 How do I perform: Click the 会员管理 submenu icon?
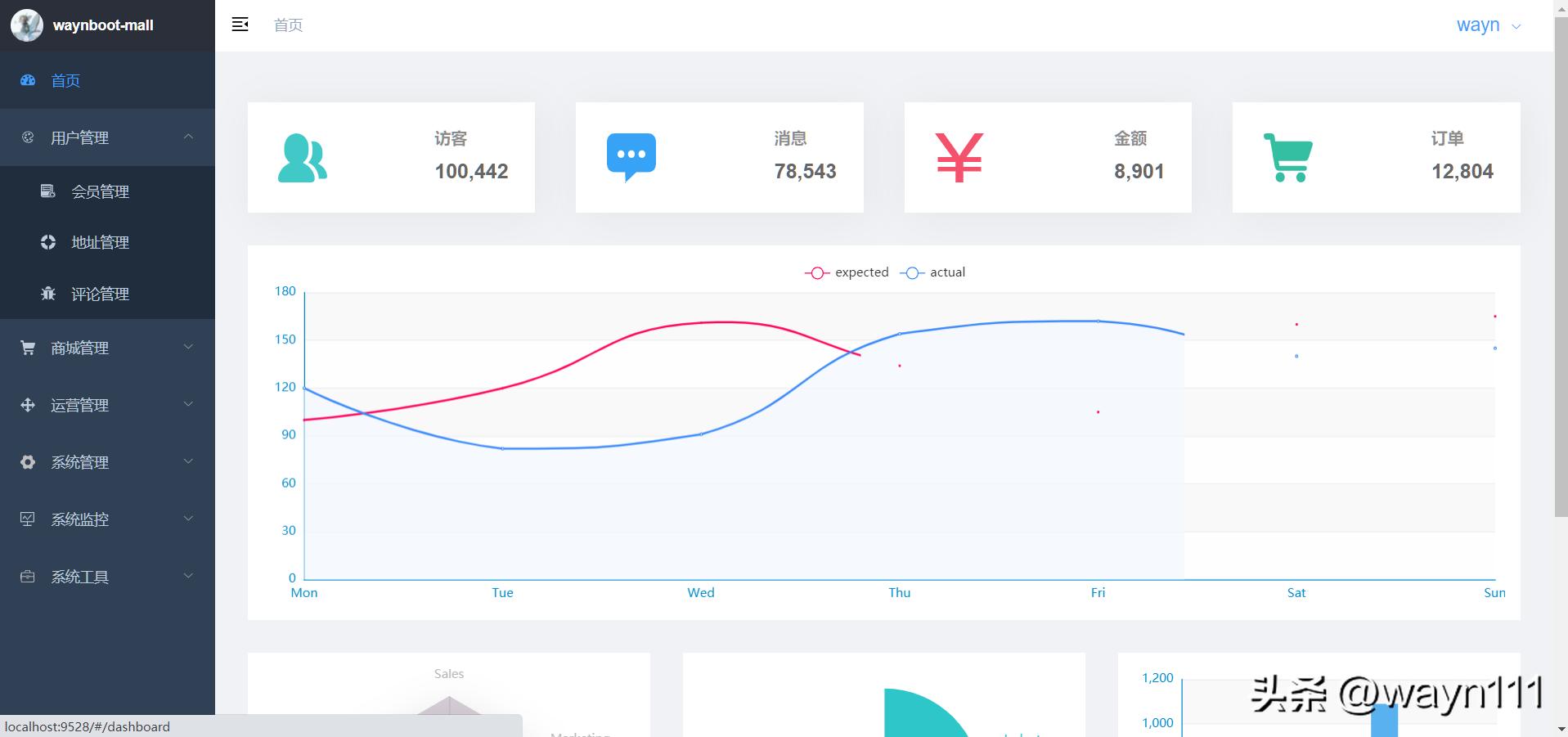(x=48, y=191)
